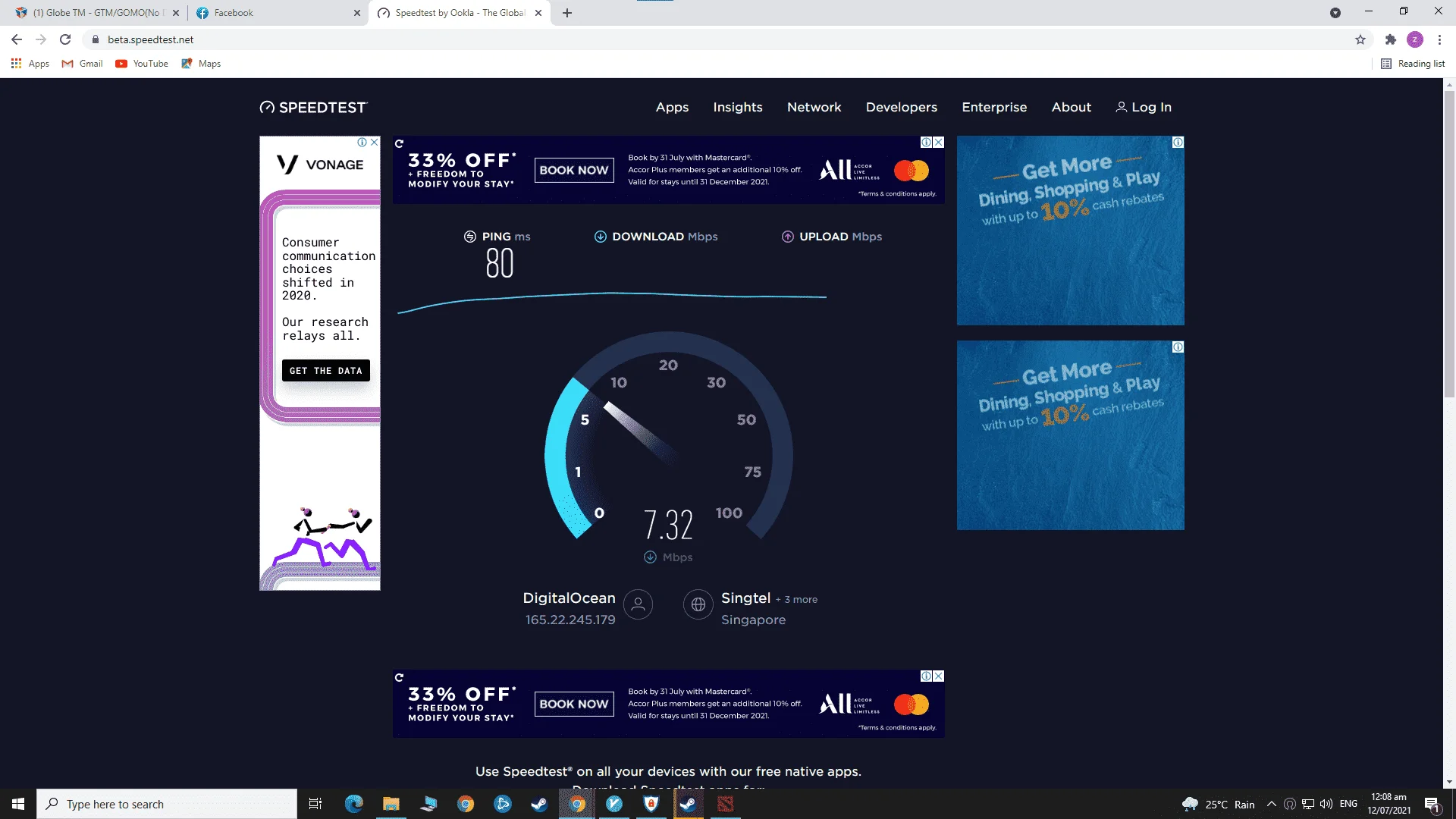Screen dimensions: 1456x819
Task: Open the Windows Start menu
Action: tap(18, 804)
